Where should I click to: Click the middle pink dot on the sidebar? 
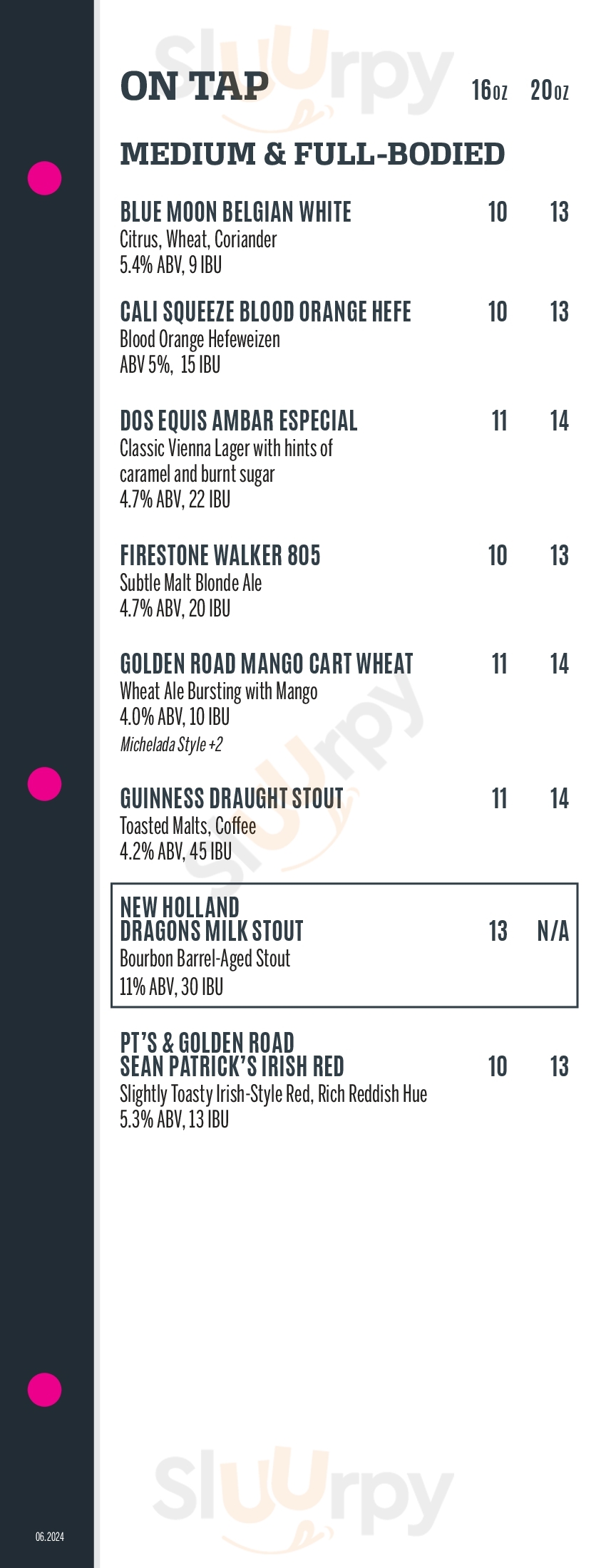tap(44, 784)
